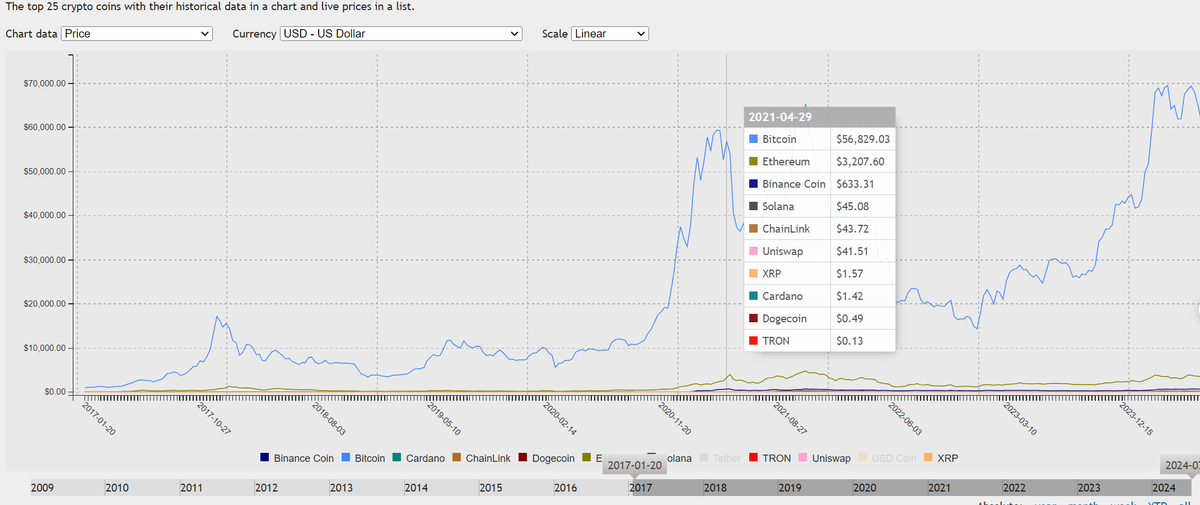Viewport: 1200px width, 505px height.
Task: Click the $70,000.00 y-axis label
Action: coord(45,83)
